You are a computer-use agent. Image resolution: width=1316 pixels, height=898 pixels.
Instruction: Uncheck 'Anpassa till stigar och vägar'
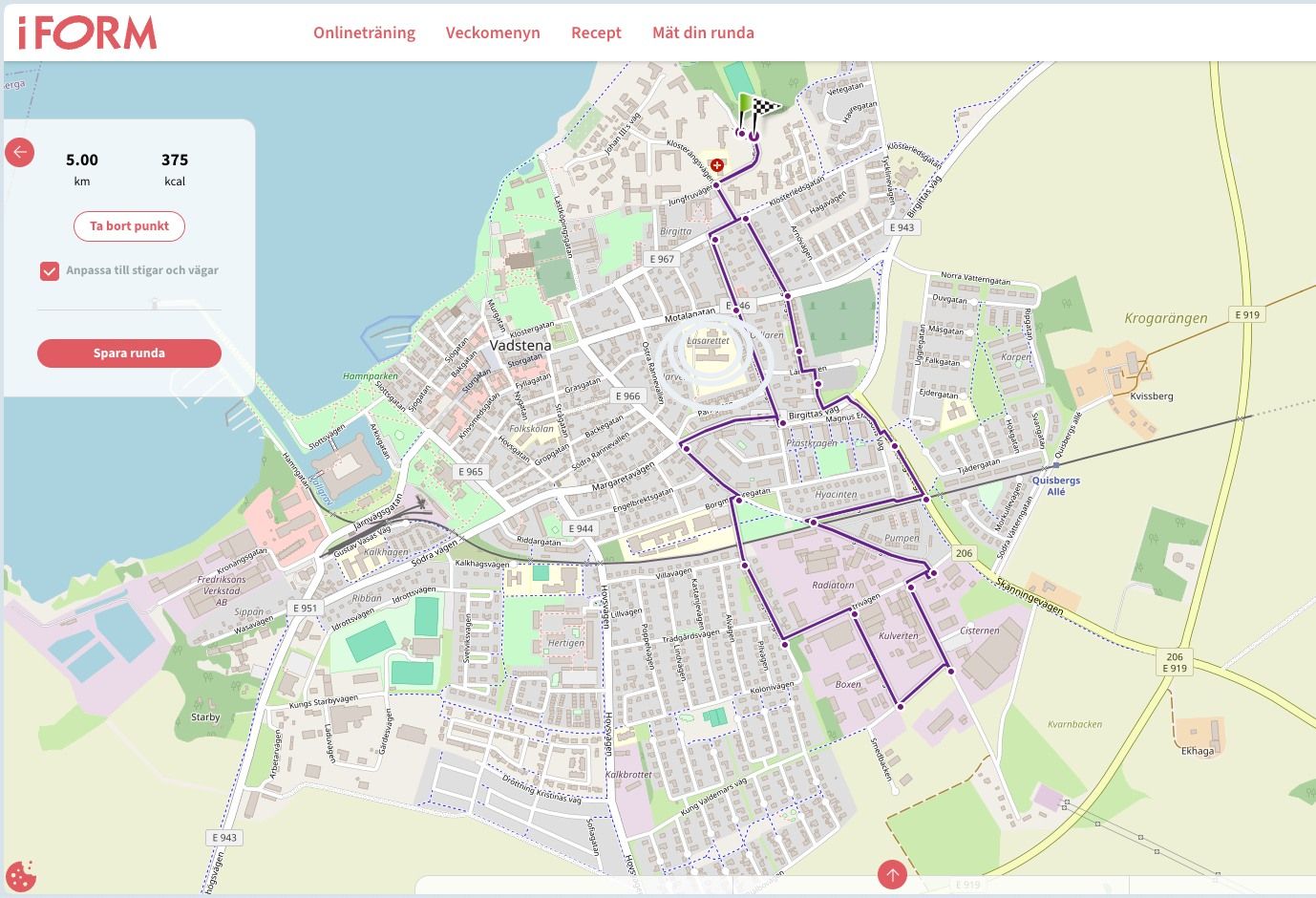pos(50,271)
